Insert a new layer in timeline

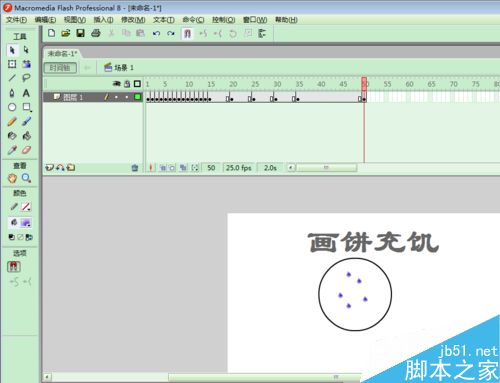[49, 168]
